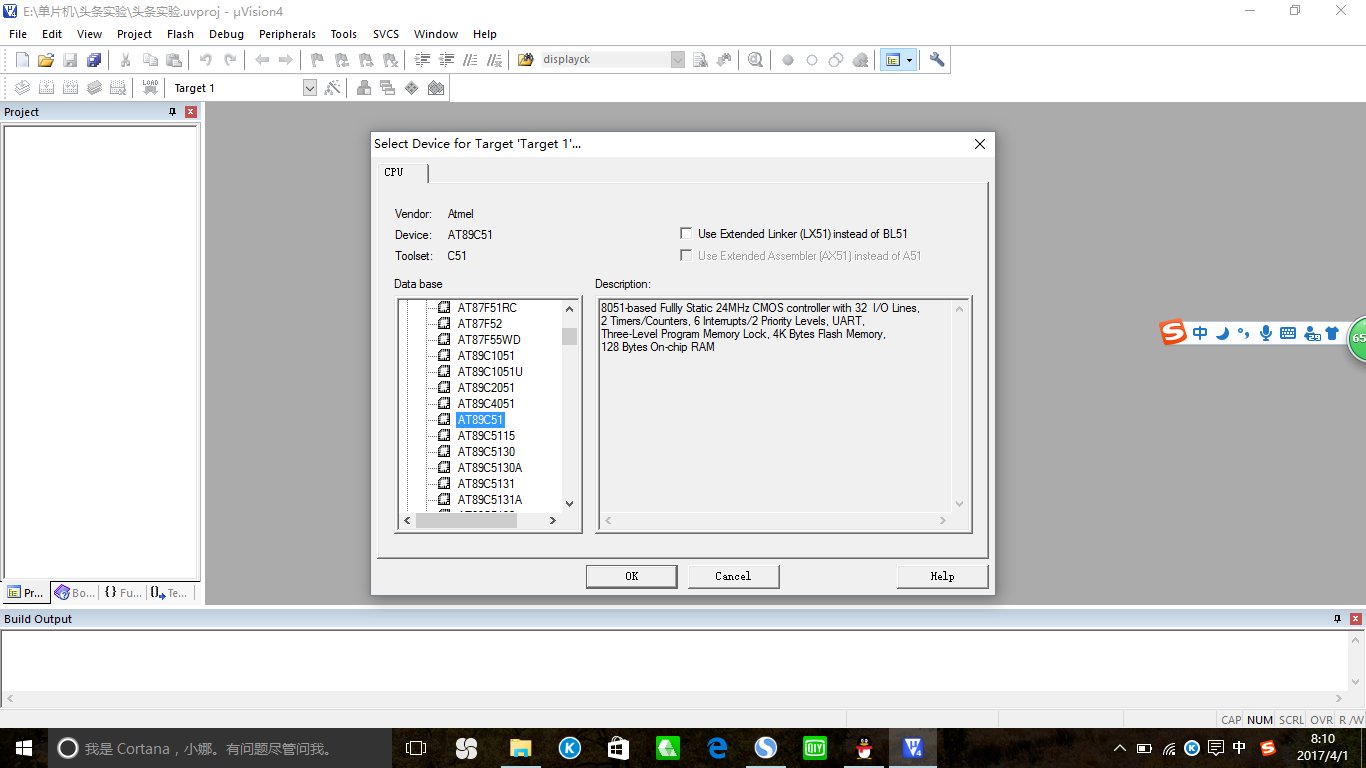Viewport: 1366px width, 768px height.
Task: Open the Target 1 dropdown
Action: point(309,88)
